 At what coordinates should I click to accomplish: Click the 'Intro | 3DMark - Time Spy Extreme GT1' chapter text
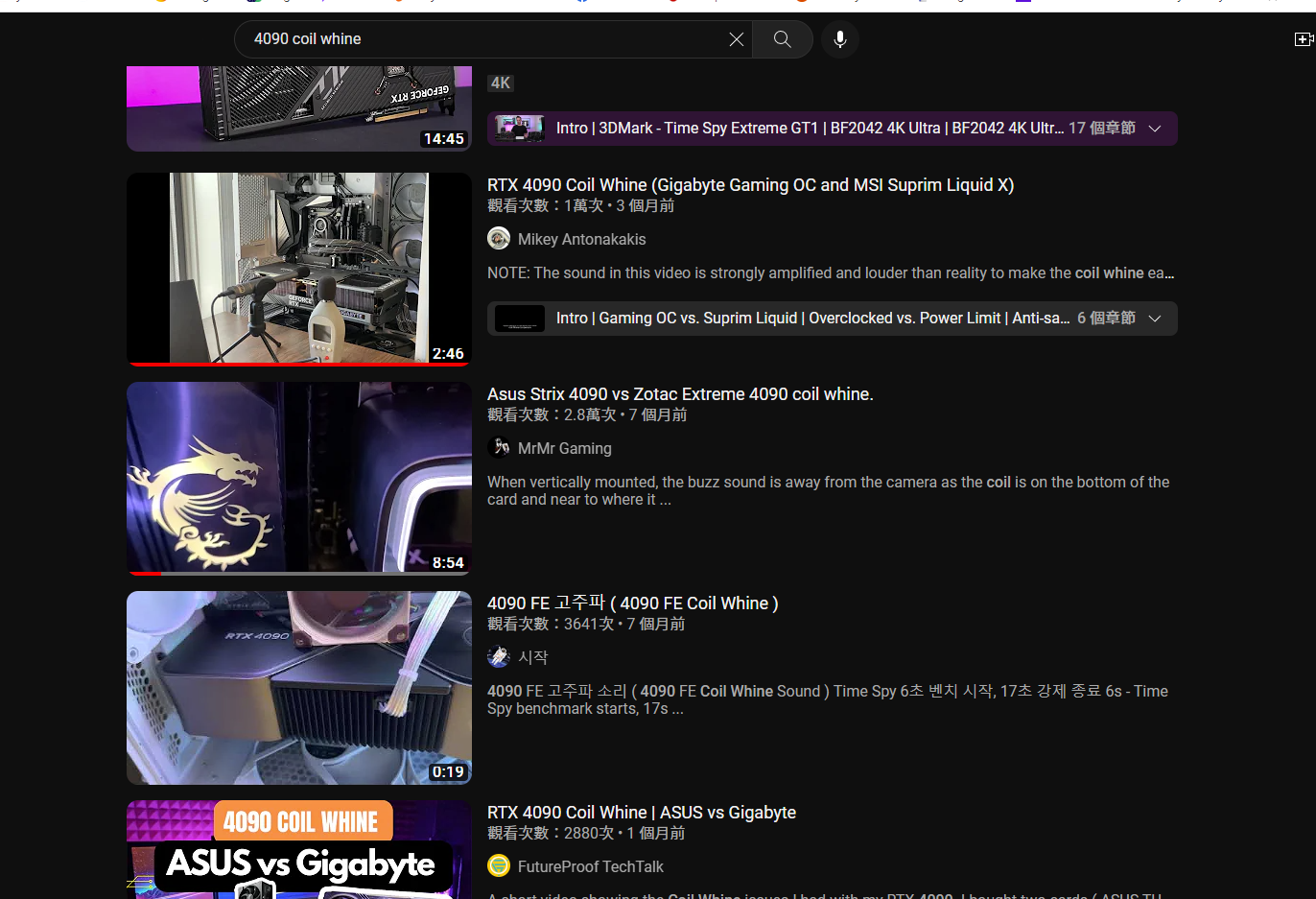point(810,129)
